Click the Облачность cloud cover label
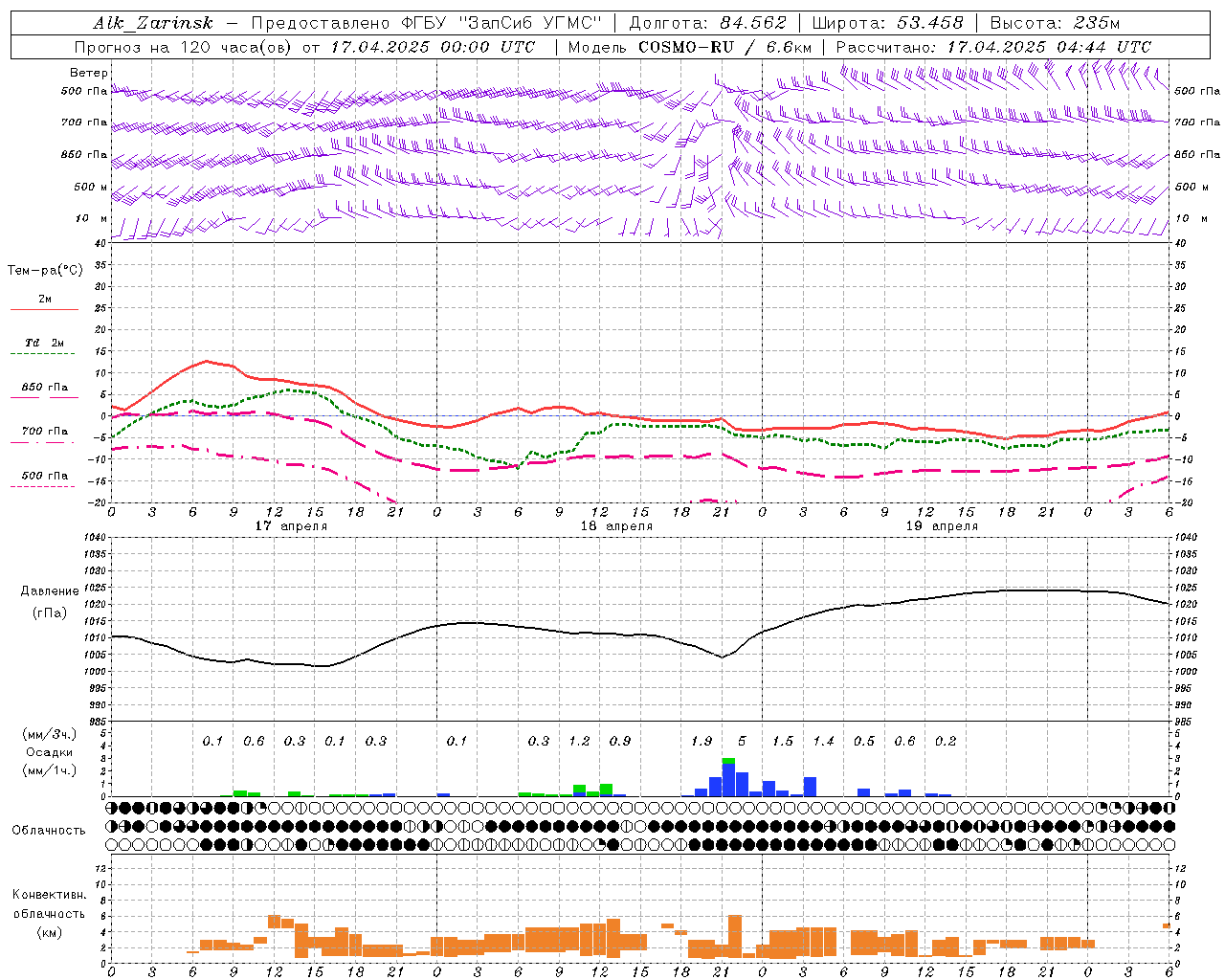This screenshot has height=980, width=1225. point(49,830)
